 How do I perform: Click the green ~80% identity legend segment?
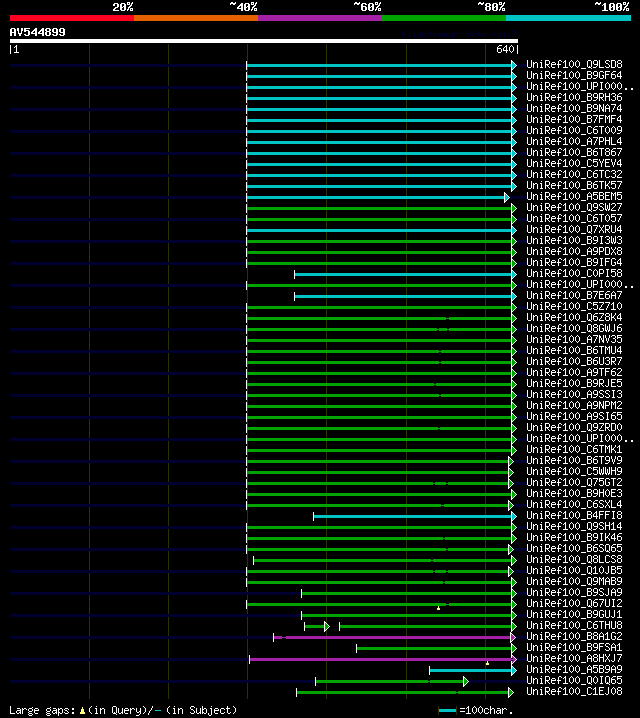pyautogui.click(x=444, y=18)
